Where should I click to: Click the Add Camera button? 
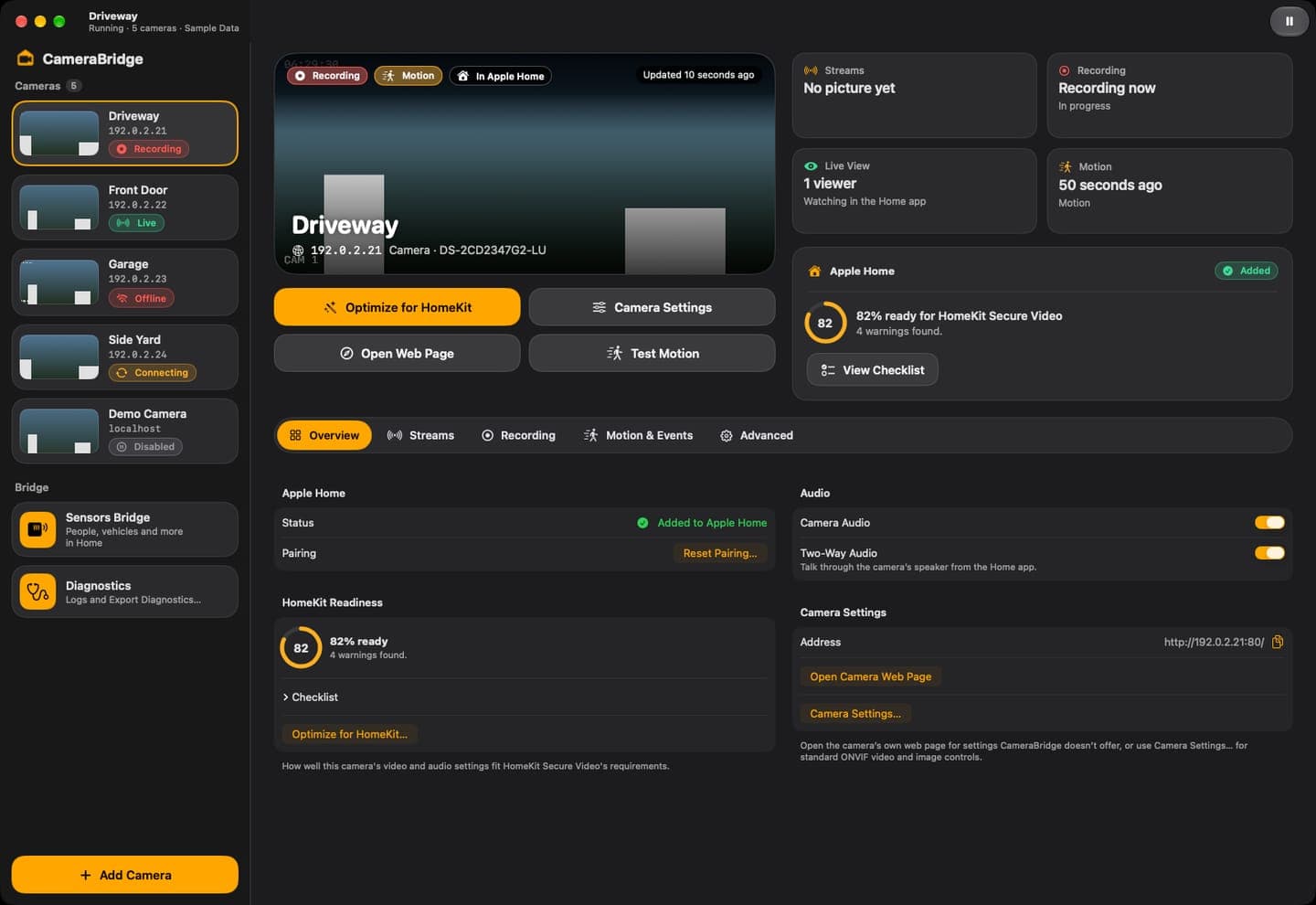[x=125, y=875]
